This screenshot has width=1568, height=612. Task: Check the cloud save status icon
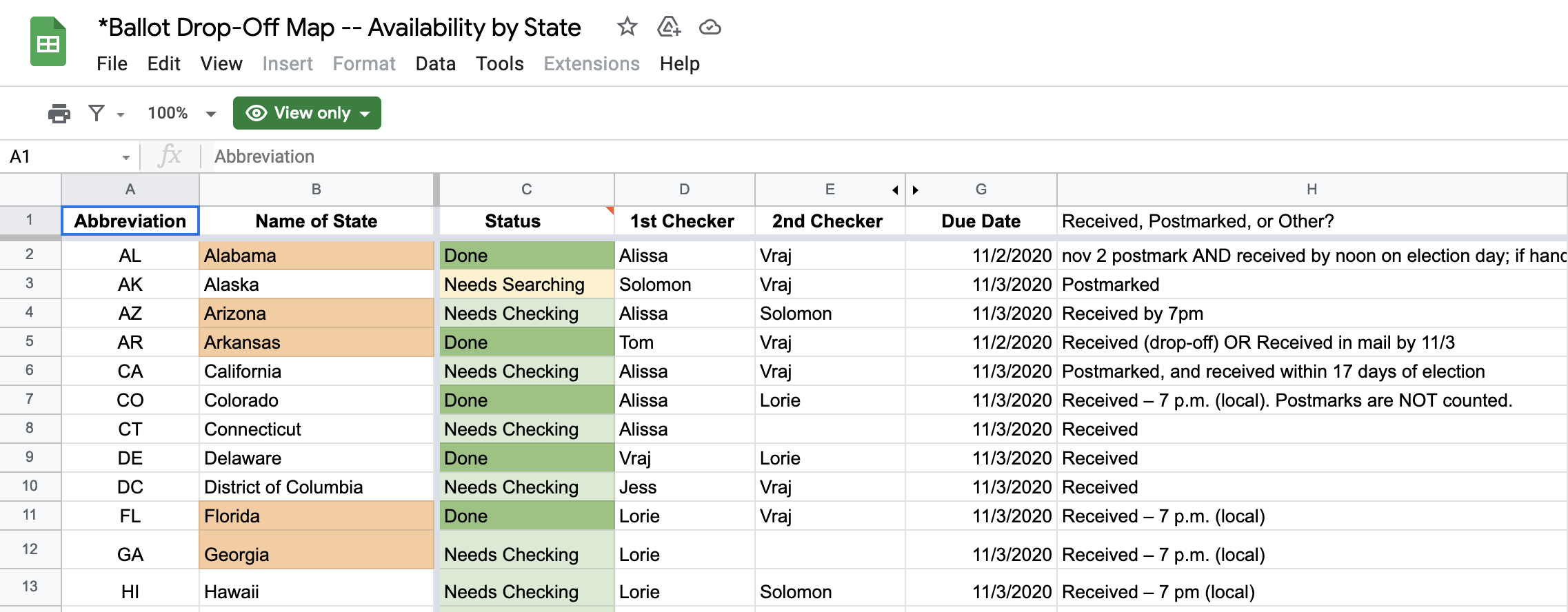click(710, 27)
